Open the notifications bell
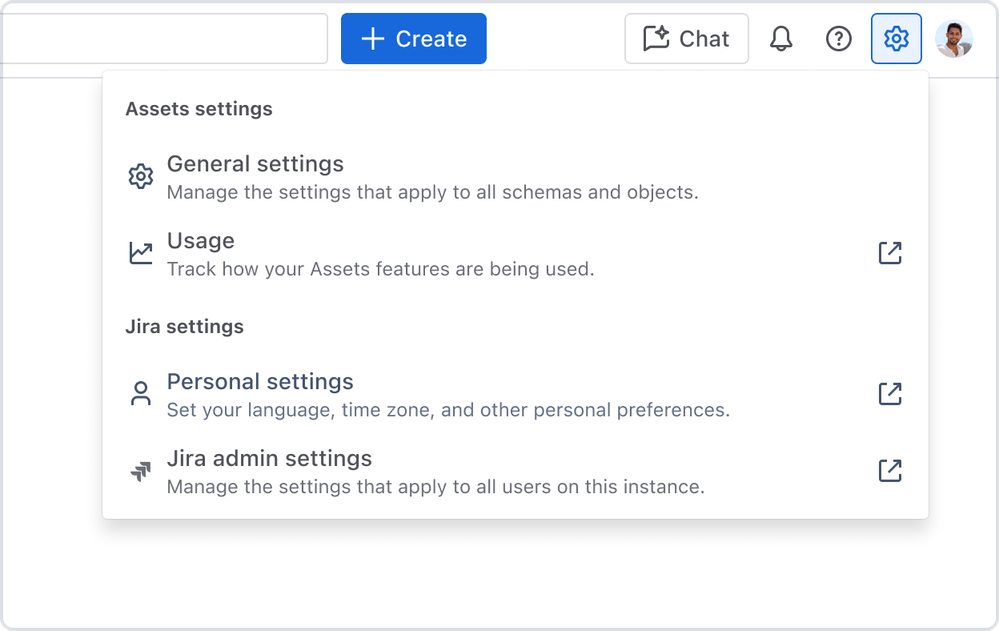Screen dimensions: 999x631 pos(780,39)
